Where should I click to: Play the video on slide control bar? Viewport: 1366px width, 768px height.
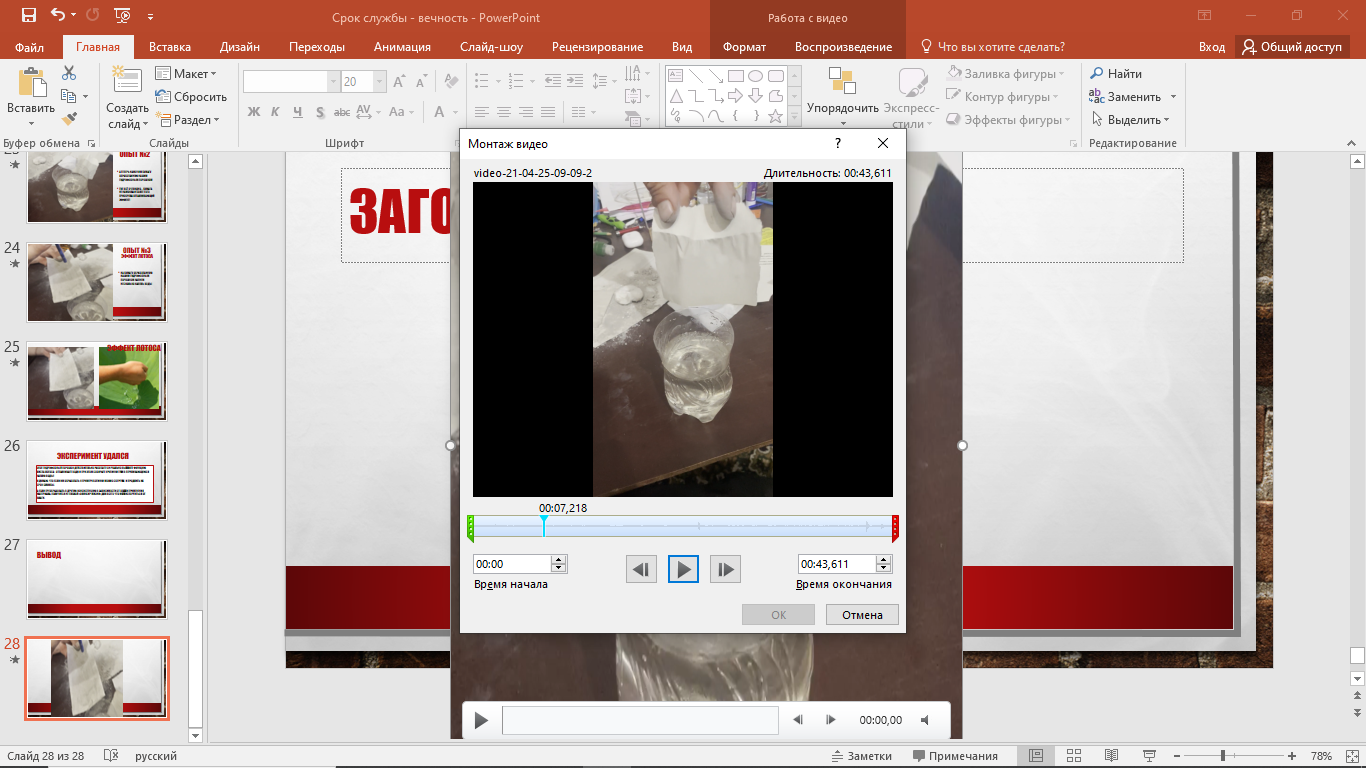[x=481, y=720]
